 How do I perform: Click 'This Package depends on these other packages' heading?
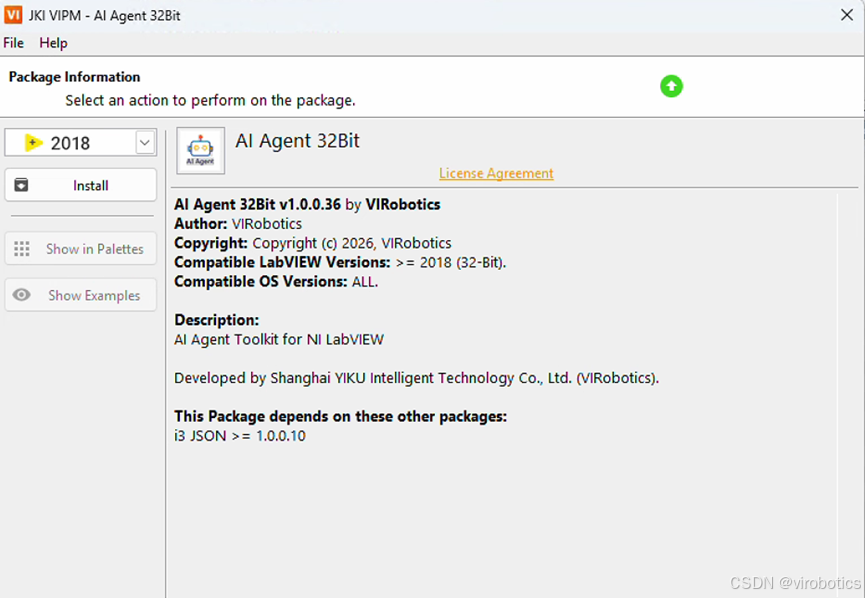pyautogui.click(x=340, y=417)
